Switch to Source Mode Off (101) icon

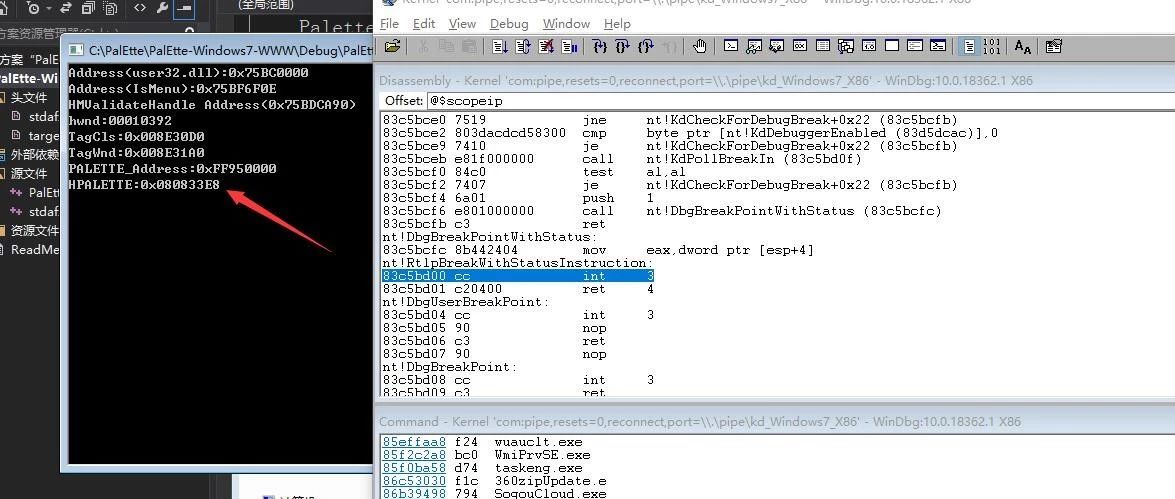point(991,46)
